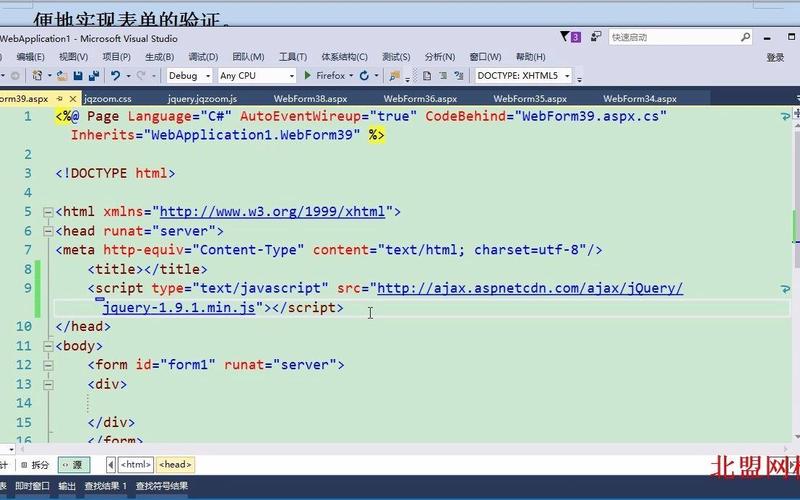Screen dimensions: 800x500
Task: Click the page icon left of DOCTYPE
Action: pyautogui.click(x=427, y=76)
